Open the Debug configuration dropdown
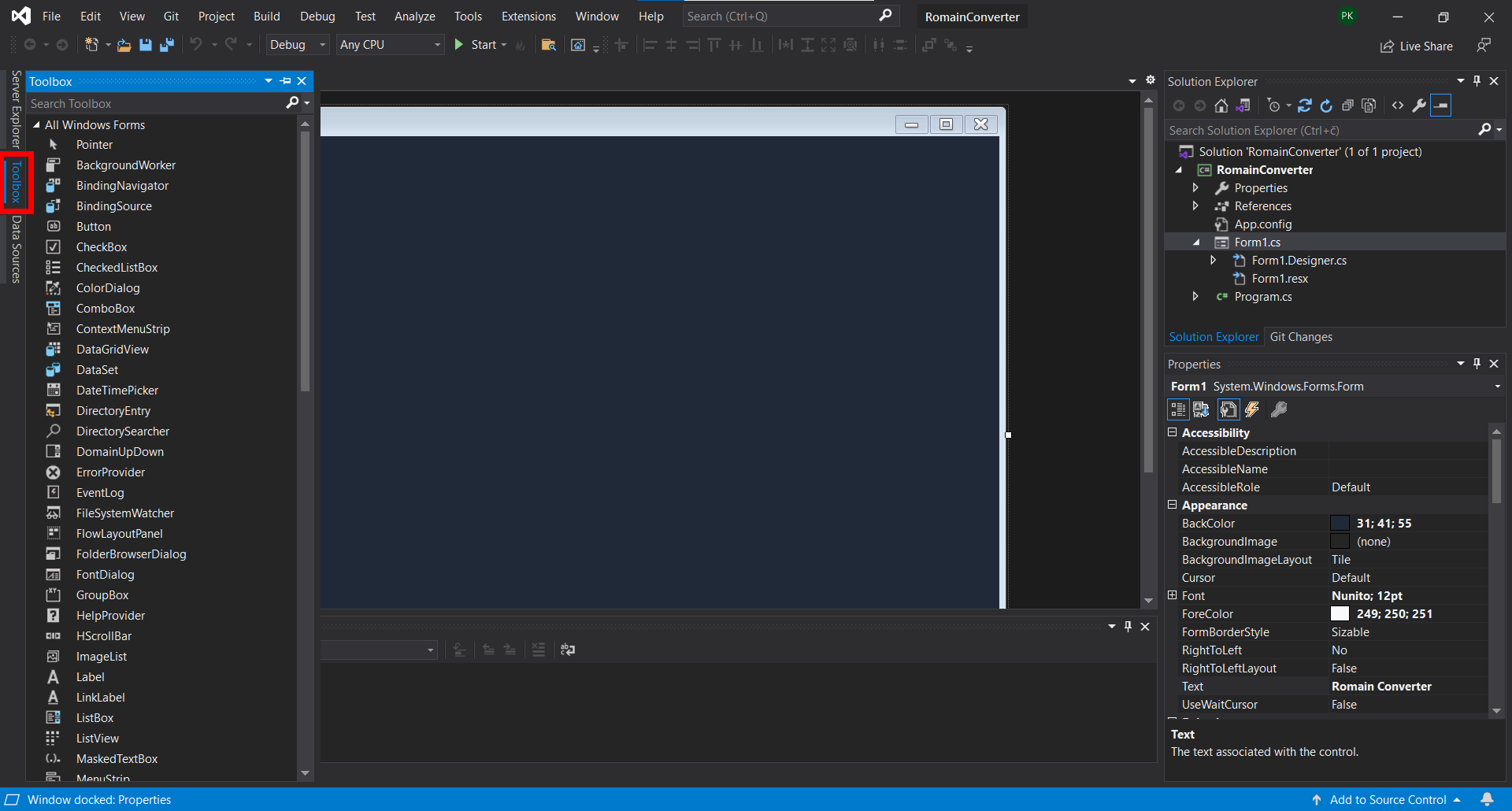This screenshot has width=1512, height=811. (x=297, y=45)
